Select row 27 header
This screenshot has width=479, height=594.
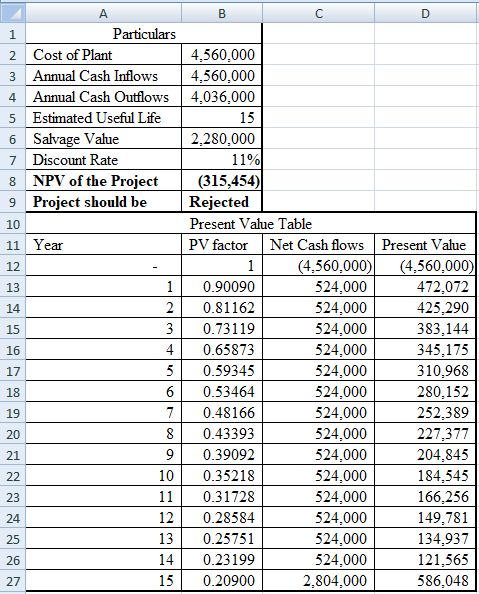[13, 581]
